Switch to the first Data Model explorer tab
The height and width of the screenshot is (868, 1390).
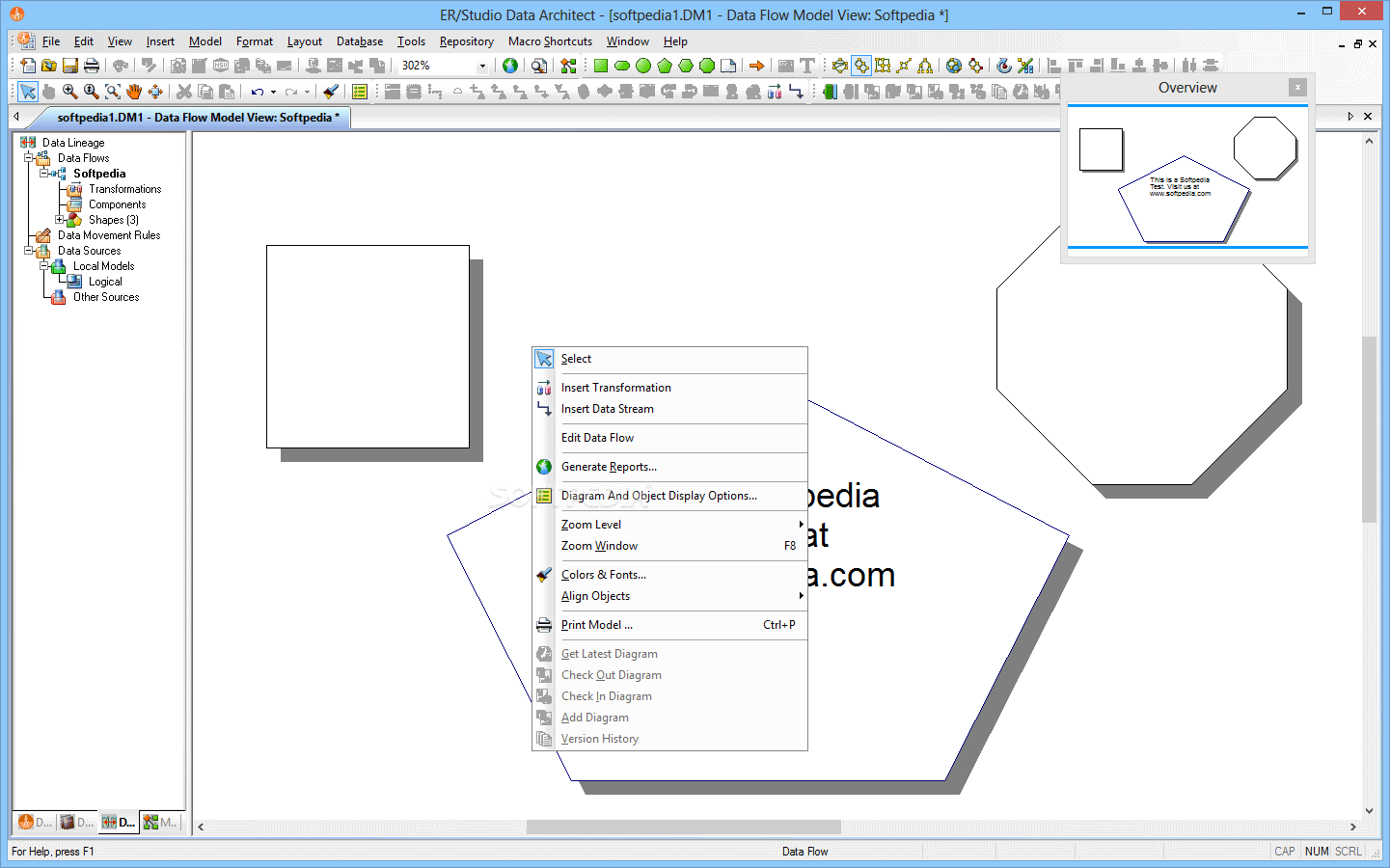(x=35, y=823)
